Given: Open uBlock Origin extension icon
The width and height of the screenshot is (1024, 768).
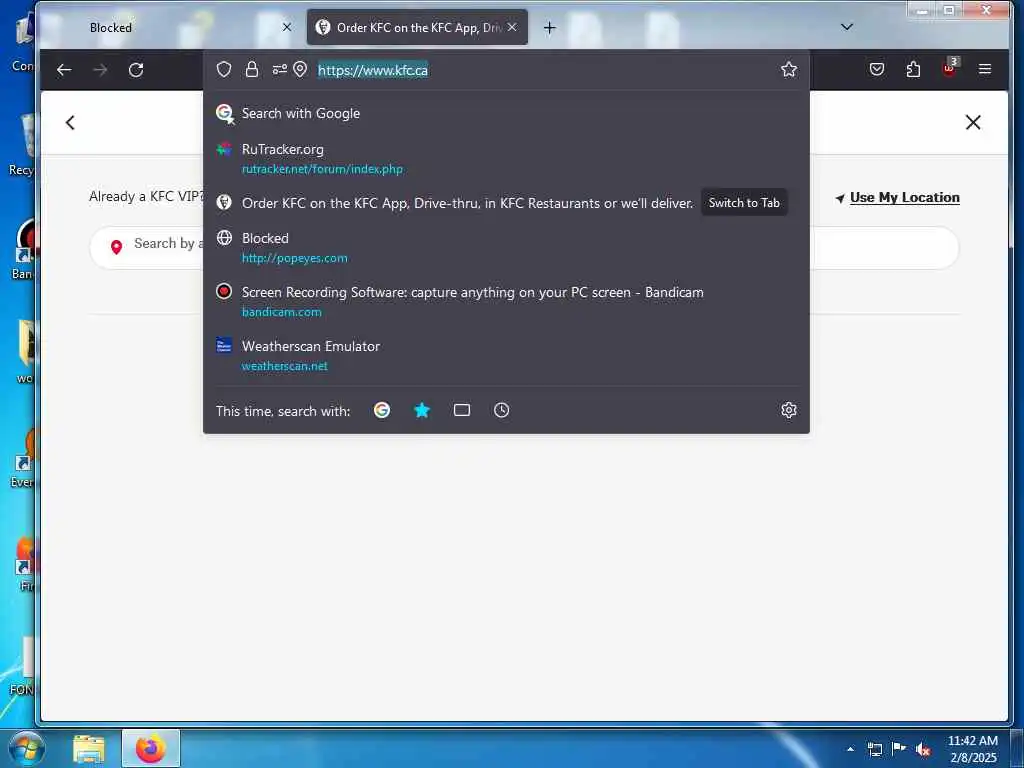Looking at the screenshot, I should tap(950, 68).
